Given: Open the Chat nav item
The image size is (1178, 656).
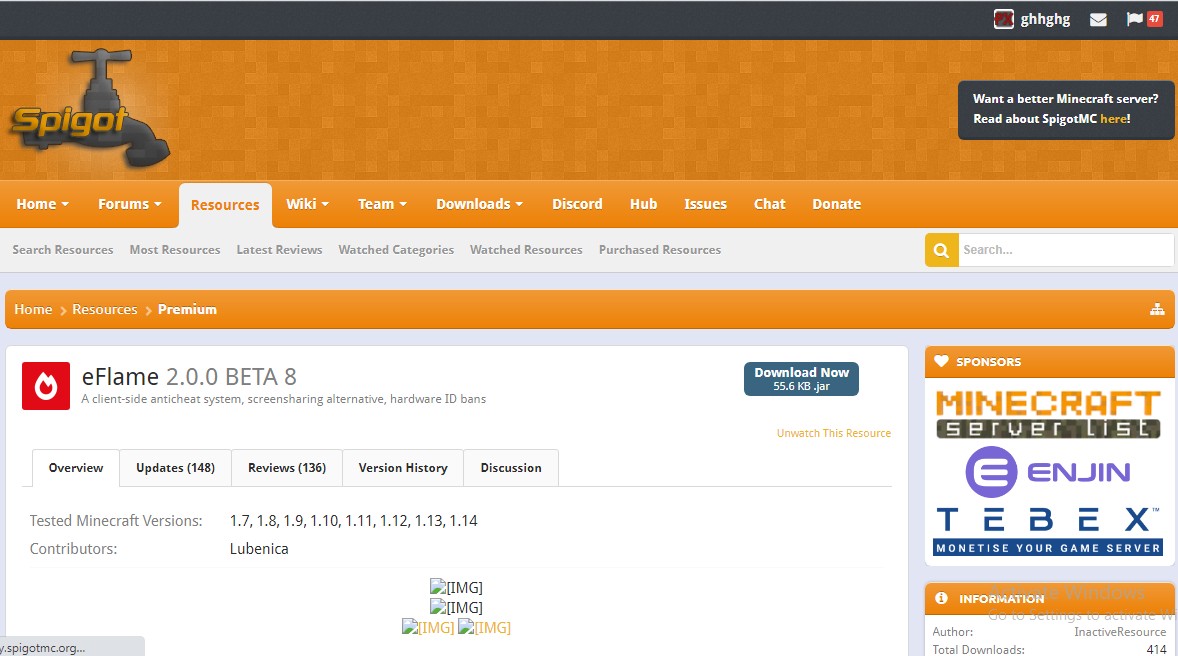Looking at the screenshot, I should [769, 204].
